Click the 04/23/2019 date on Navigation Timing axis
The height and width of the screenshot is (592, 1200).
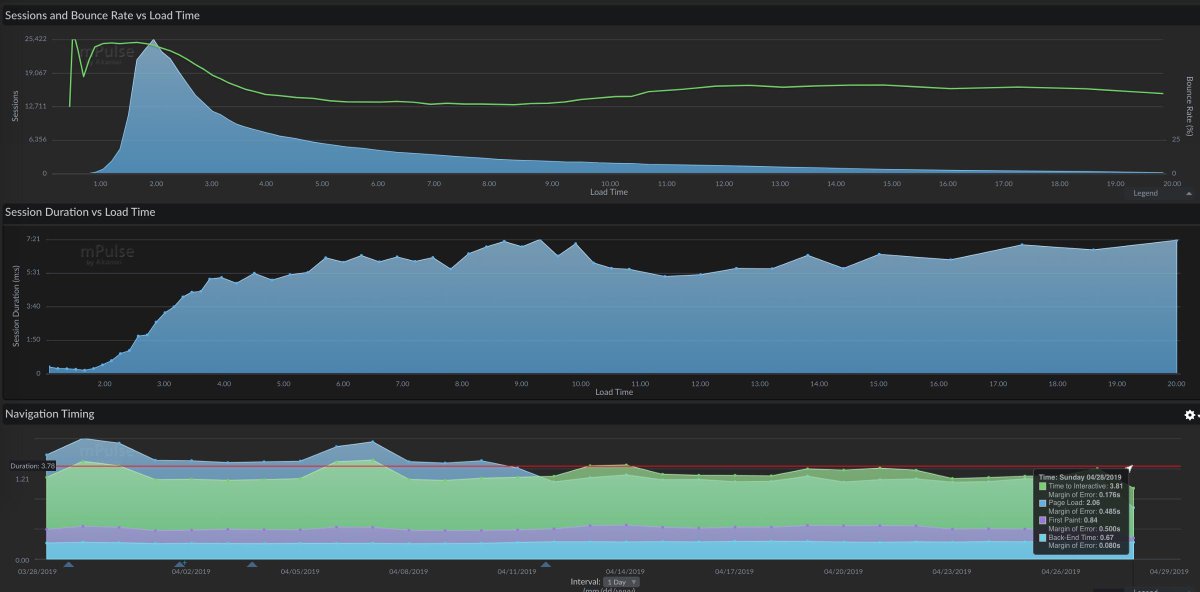tap(952, 572)
